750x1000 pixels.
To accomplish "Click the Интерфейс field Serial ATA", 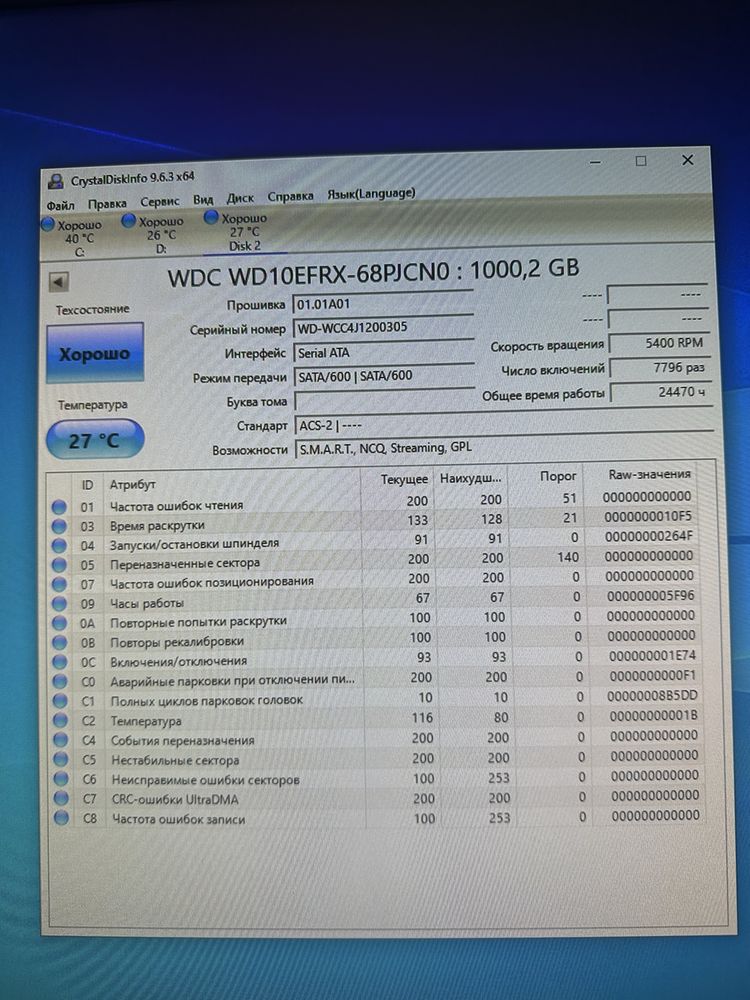I will [383, 352].
